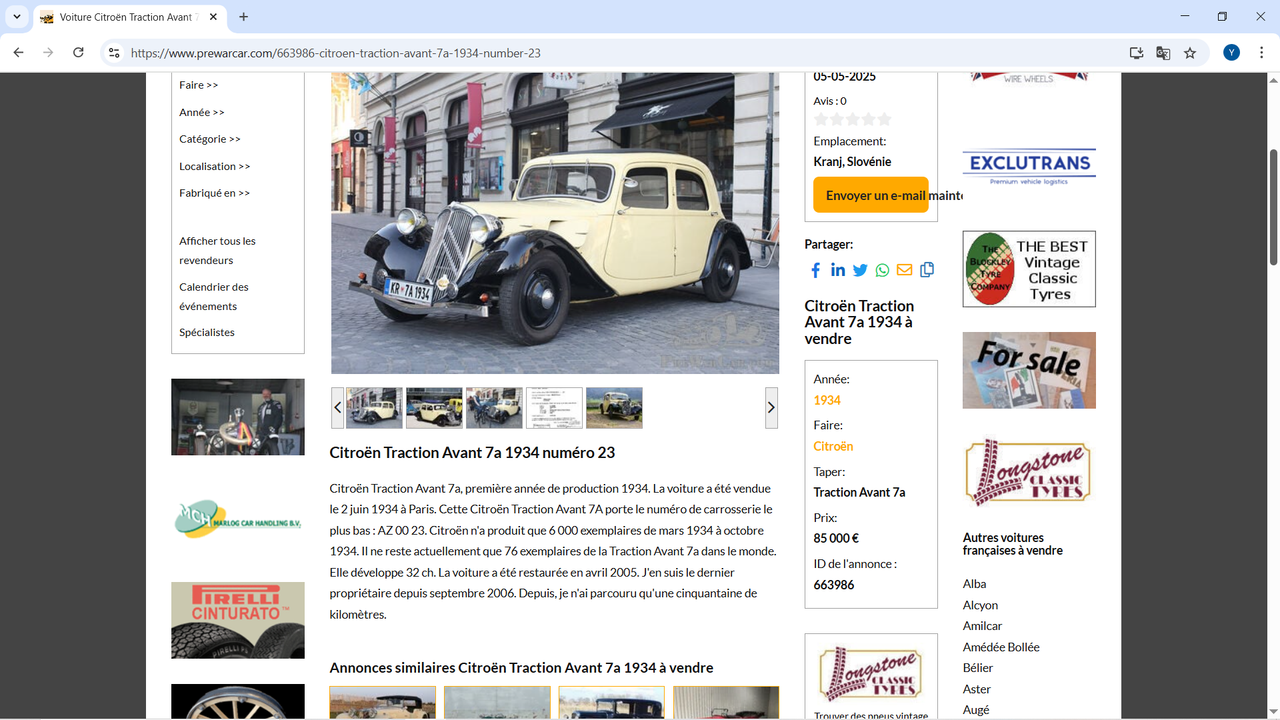Select the fifth car thumbnail
This screenshot has height=720, width=1280.
(x=614, y=408)
